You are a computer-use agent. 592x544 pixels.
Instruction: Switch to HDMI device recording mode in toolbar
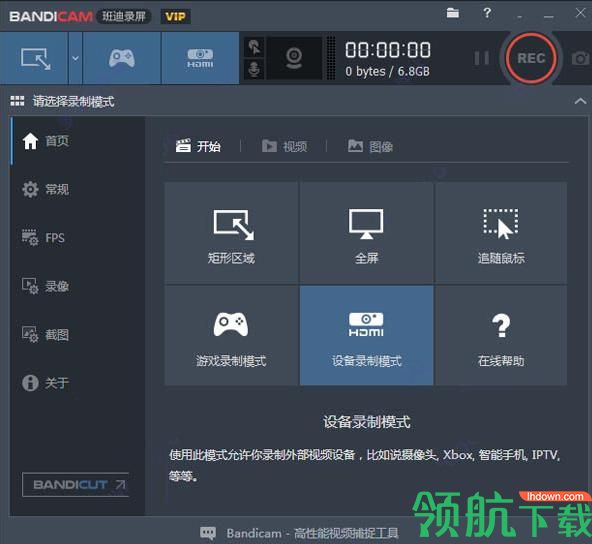pos(200,58)
